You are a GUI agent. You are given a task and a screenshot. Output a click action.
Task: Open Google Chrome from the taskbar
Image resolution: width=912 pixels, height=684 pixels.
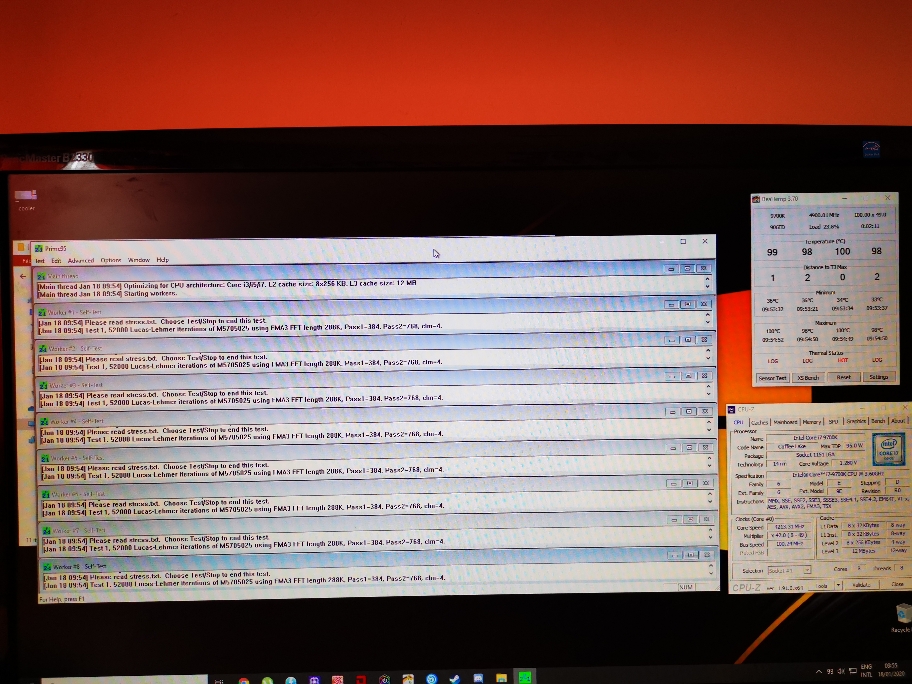tap(244, 680)
